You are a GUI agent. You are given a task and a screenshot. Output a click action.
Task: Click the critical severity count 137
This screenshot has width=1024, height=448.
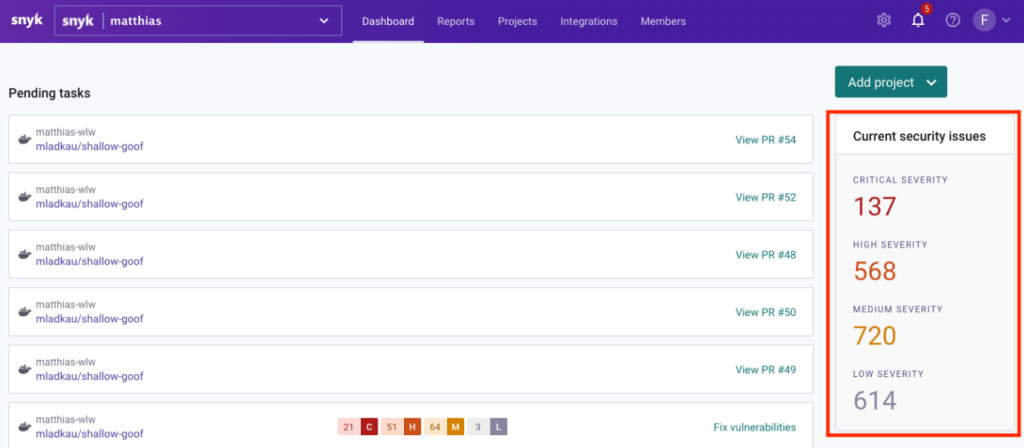874,207
